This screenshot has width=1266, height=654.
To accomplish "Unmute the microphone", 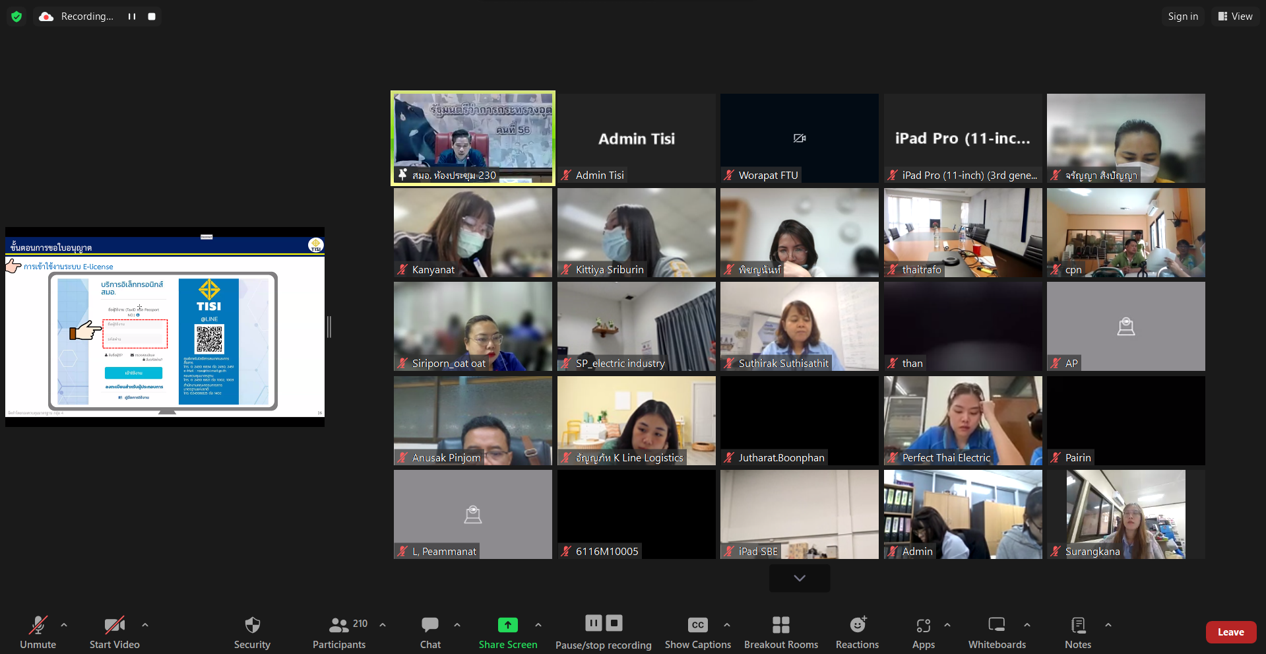I will click(38, 632).
